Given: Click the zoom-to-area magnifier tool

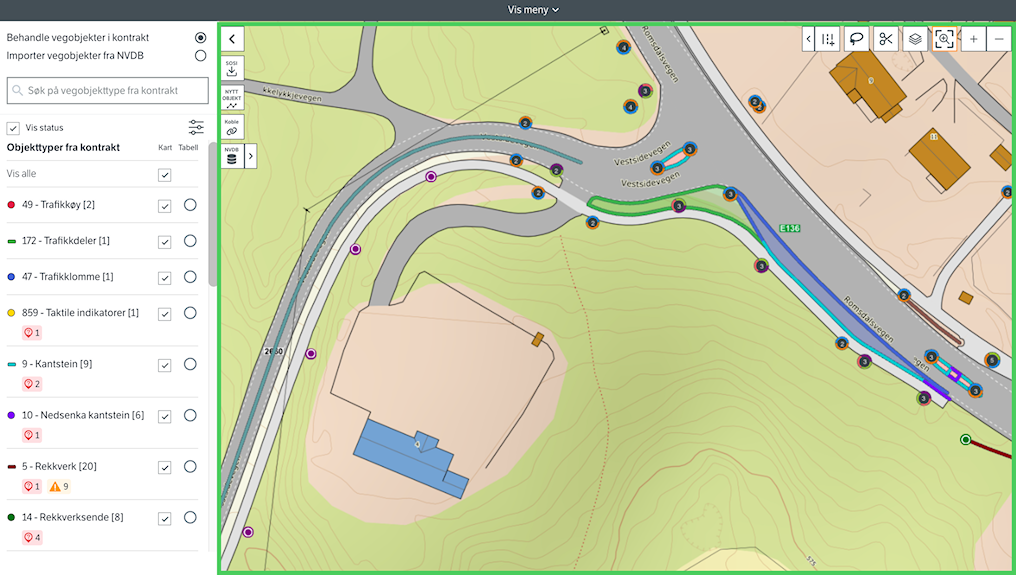Looking at the screenshot, I should point(944,39).
